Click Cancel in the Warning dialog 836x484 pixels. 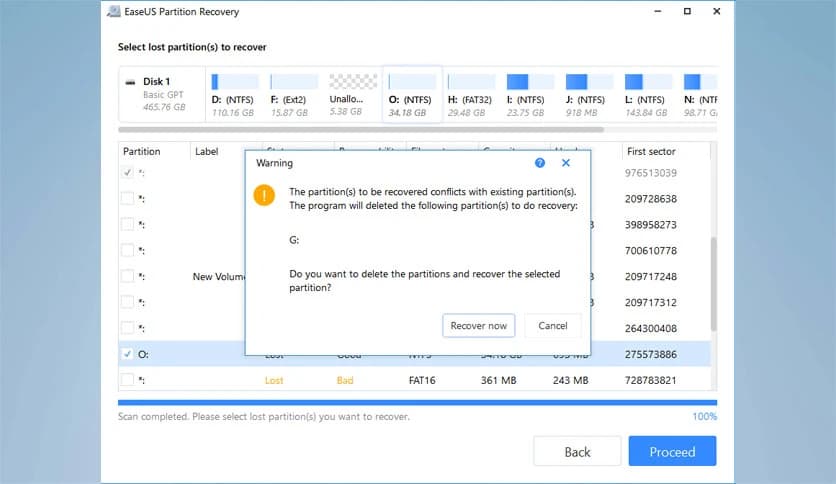coord(552,326)
